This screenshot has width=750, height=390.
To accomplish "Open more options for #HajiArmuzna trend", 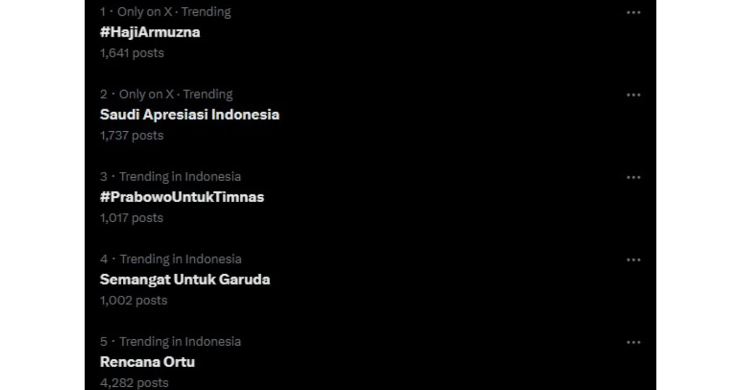I will click(x=633, y=13).
